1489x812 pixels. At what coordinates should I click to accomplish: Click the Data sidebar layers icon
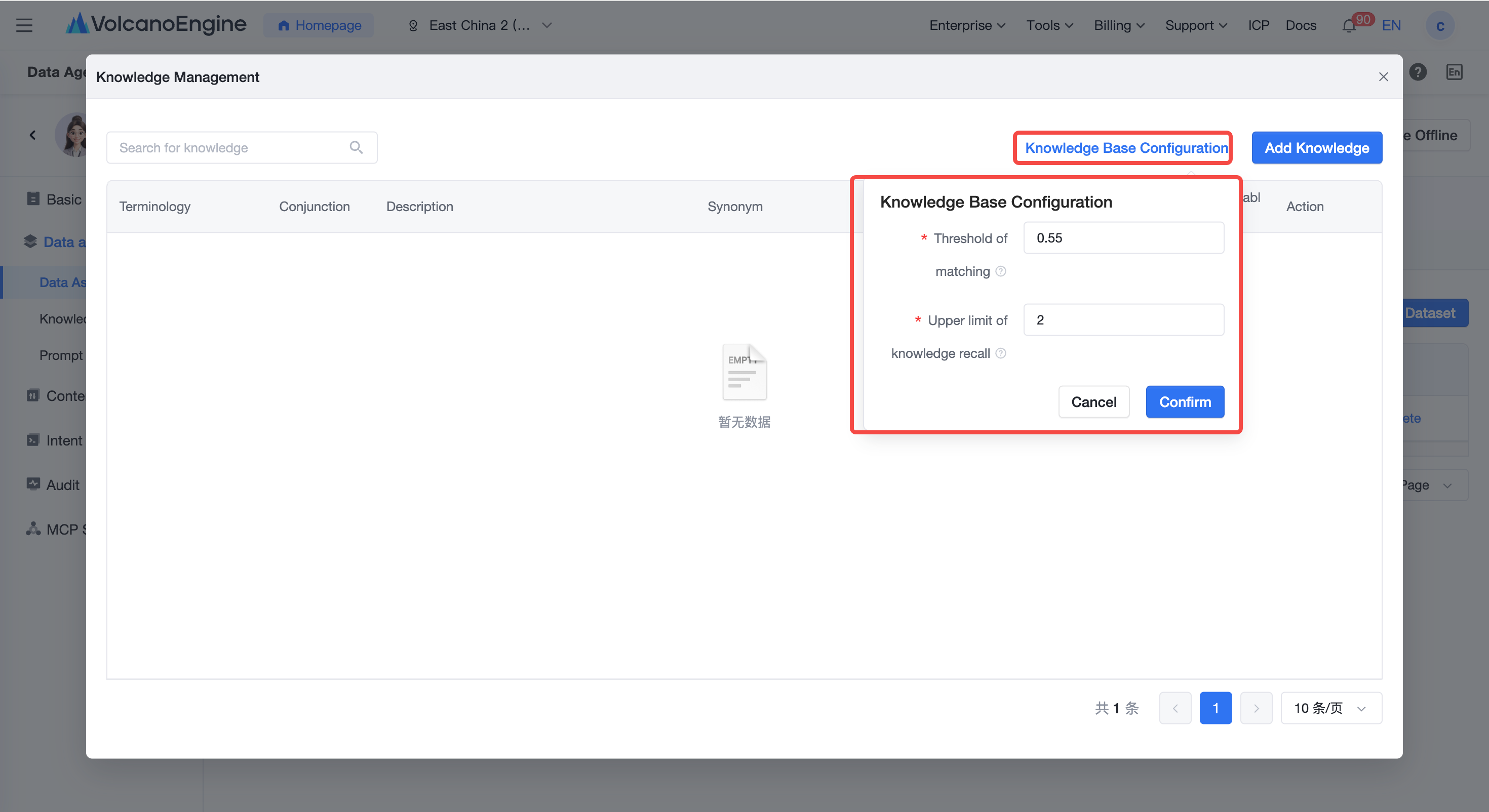pos(30,241)
